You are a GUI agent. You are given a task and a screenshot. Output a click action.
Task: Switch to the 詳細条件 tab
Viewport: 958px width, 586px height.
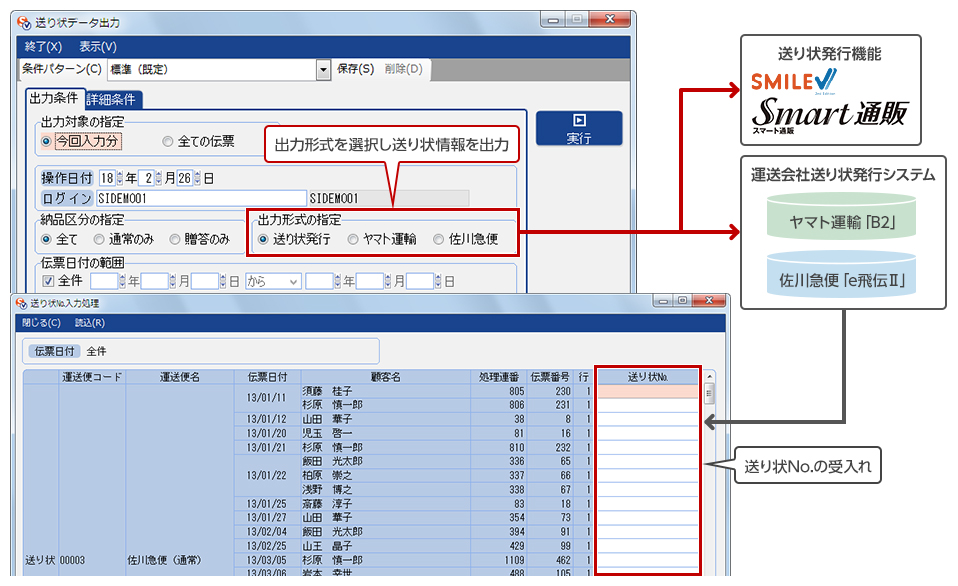click(111, 99)
